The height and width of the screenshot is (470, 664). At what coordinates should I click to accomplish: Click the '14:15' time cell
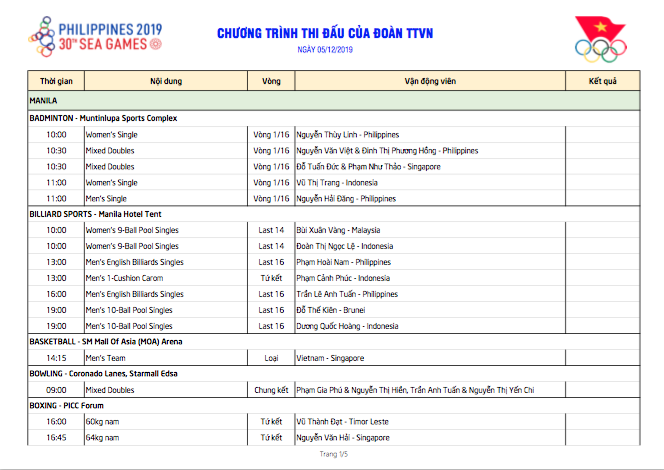(x=56, y=358)
